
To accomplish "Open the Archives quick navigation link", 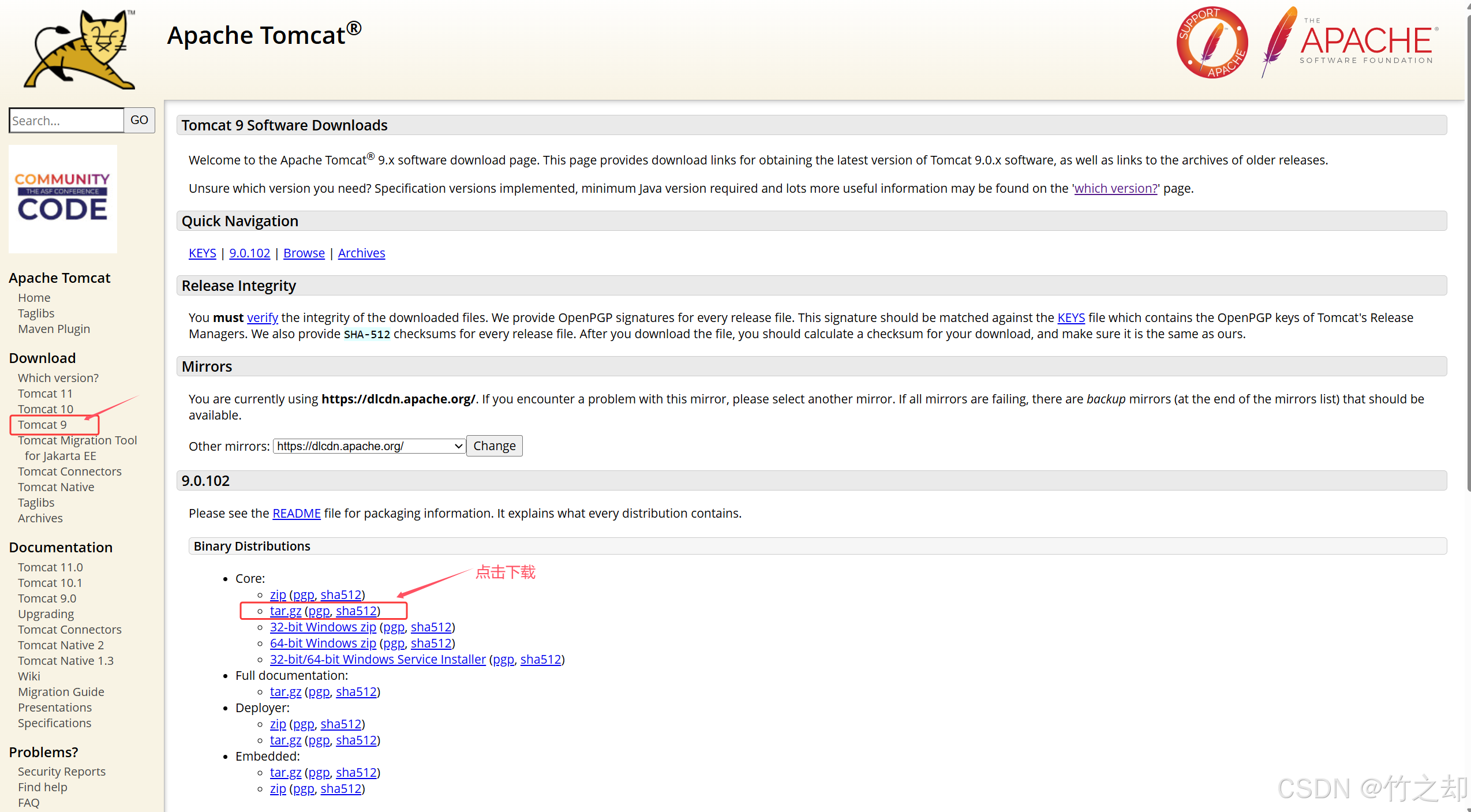I will [361, 253].
